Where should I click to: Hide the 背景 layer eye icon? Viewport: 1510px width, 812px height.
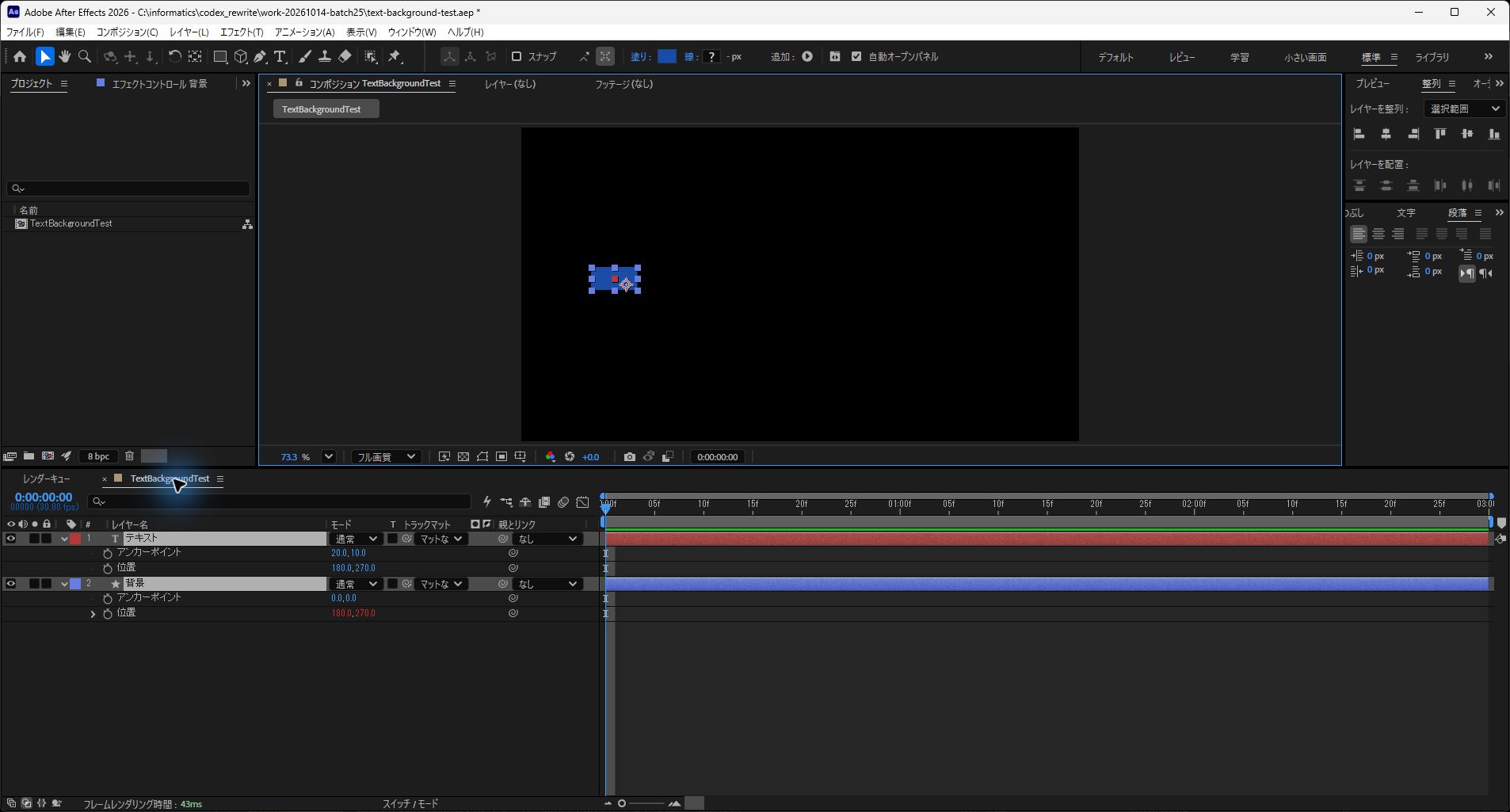11,584
